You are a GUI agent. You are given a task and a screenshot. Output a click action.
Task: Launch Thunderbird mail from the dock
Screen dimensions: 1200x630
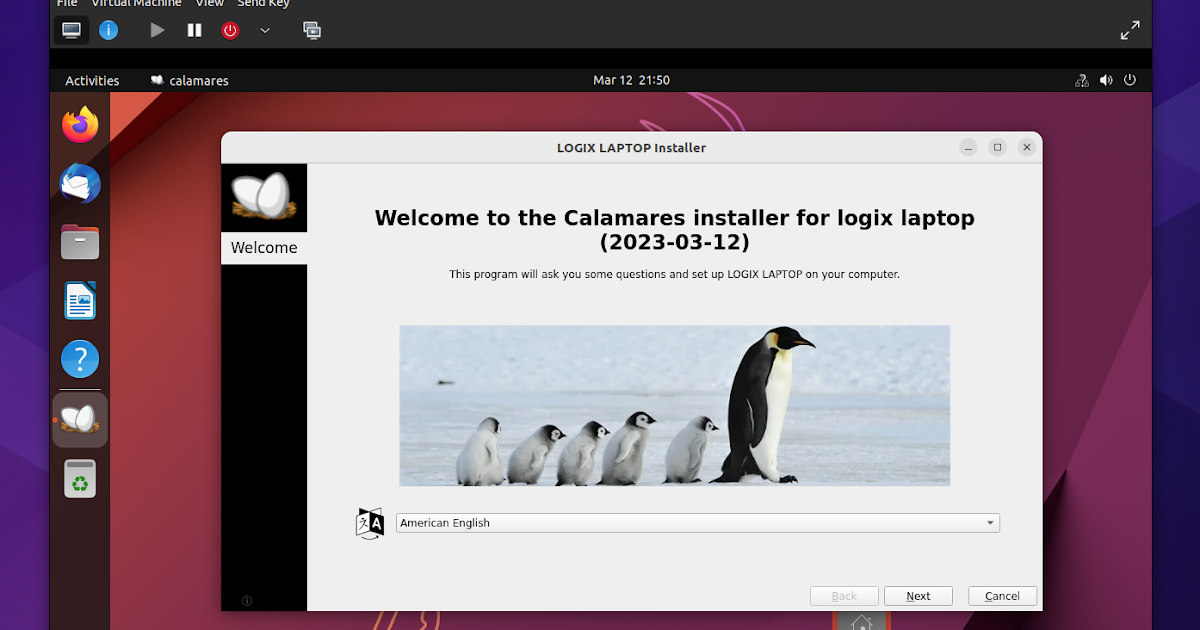[x=80, y=184]
